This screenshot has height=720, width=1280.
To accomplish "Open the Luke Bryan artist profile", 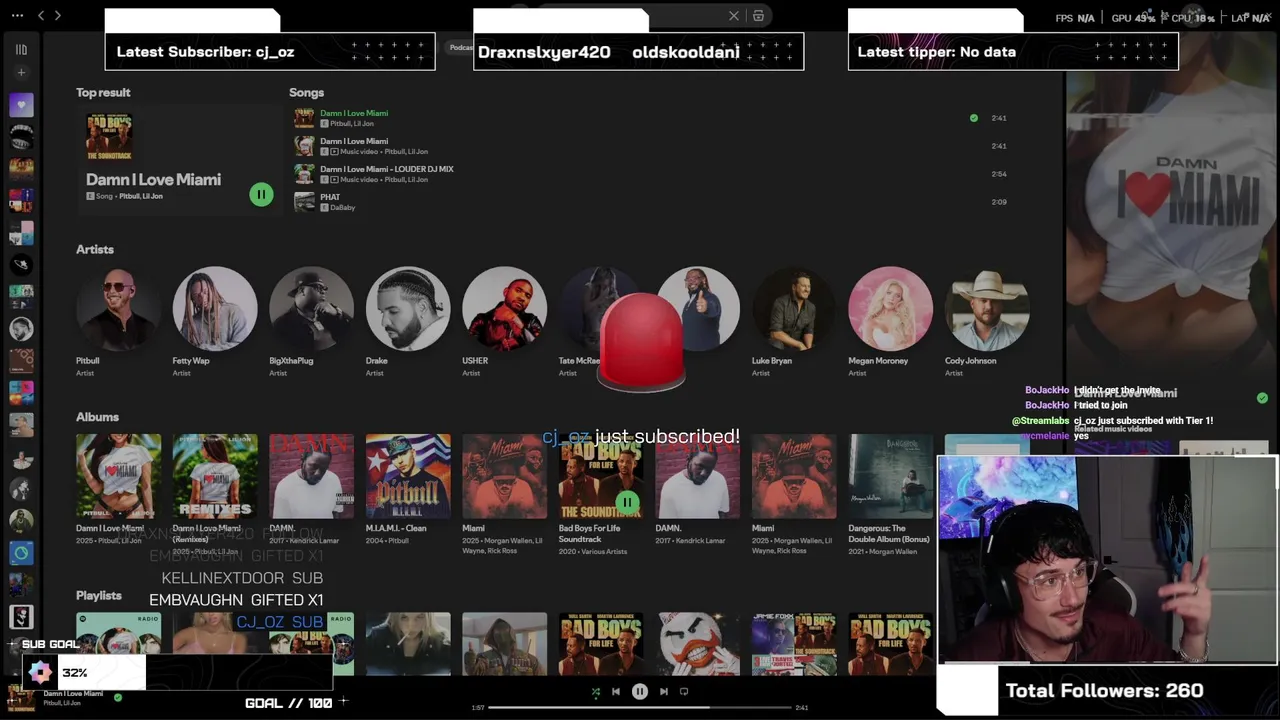I will click(x=794, y=308).
